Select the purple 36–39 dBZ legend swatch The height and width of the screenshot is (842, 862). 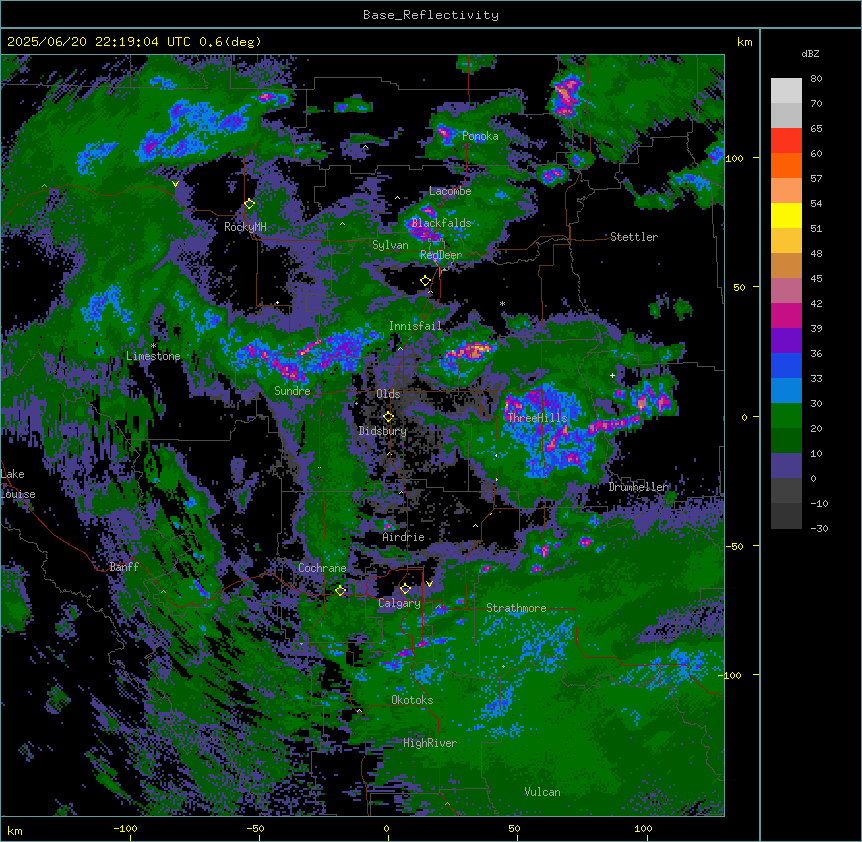[786, 341]
